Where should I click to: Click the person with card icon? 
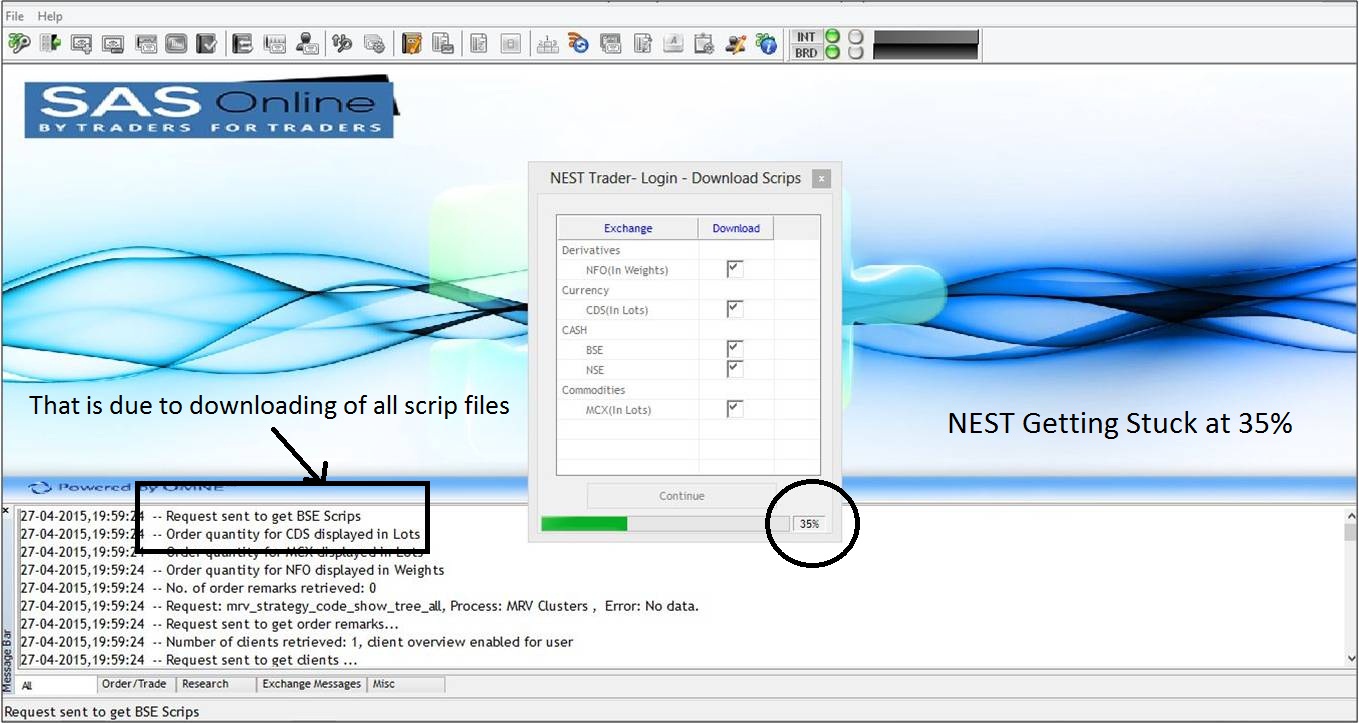click(308, 44)
